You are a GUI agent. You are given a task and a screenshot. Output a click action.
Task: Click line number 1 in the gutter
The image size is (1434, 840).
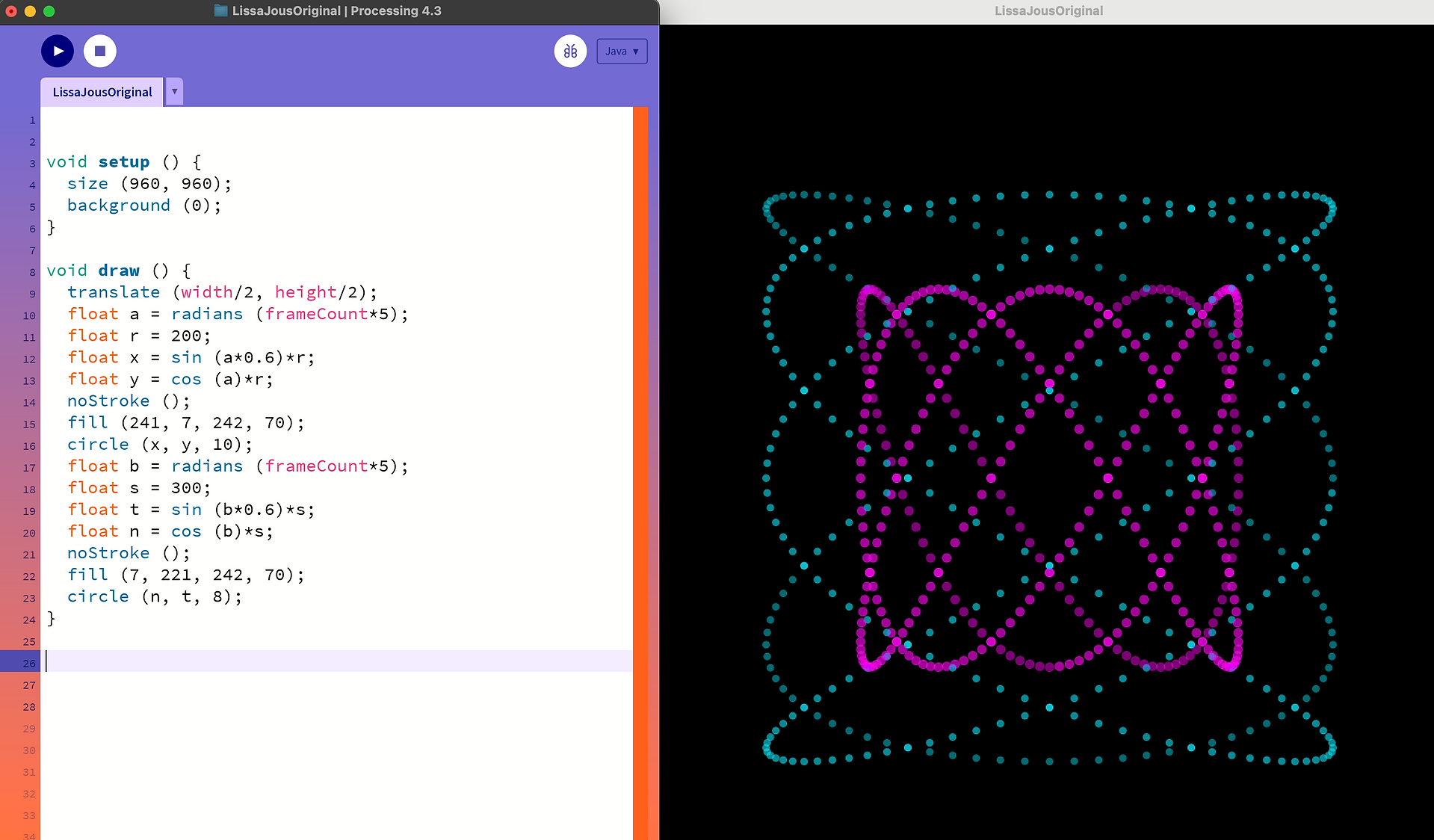point(32,120)
